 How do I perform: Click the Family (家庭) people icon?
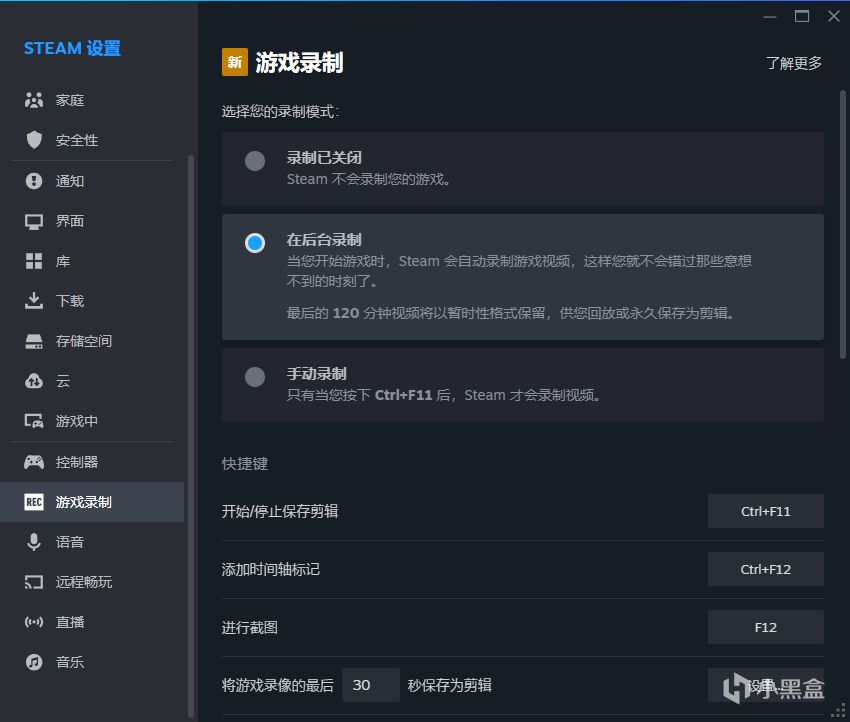click(x=34, y=100)
